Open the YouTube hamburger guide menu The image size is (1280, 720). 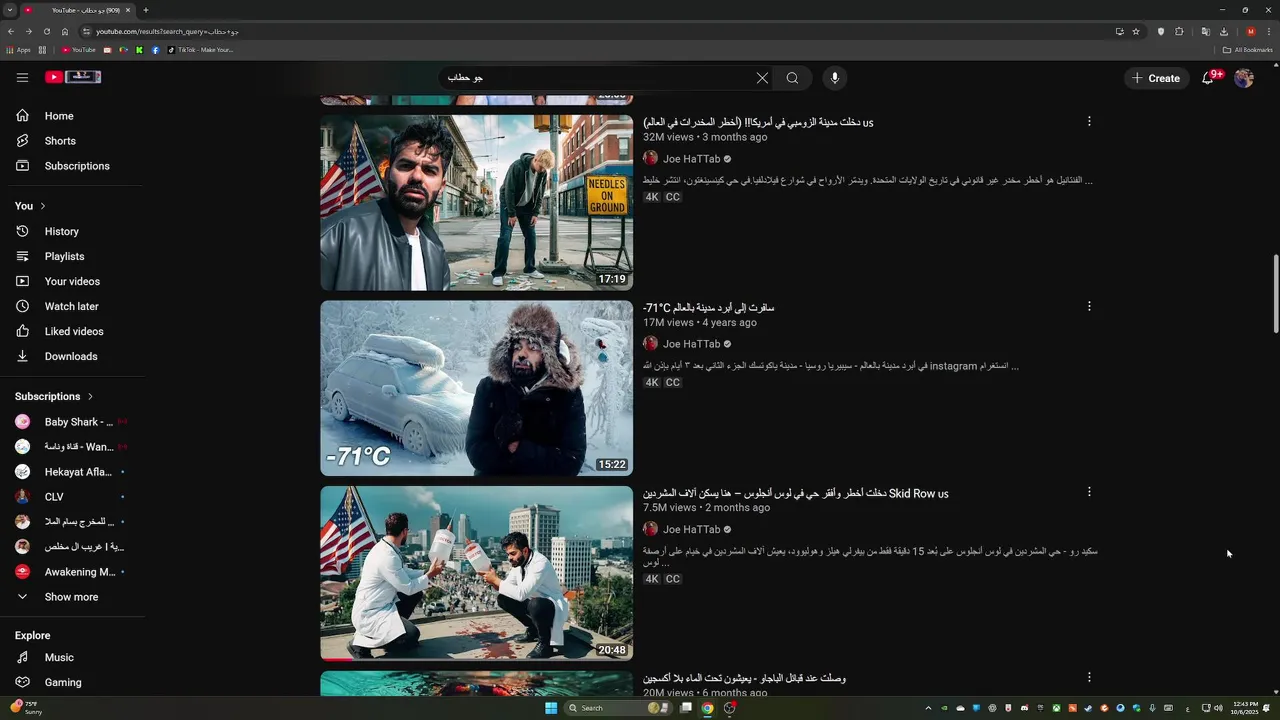pyautogui.click(x=22, y=77)
